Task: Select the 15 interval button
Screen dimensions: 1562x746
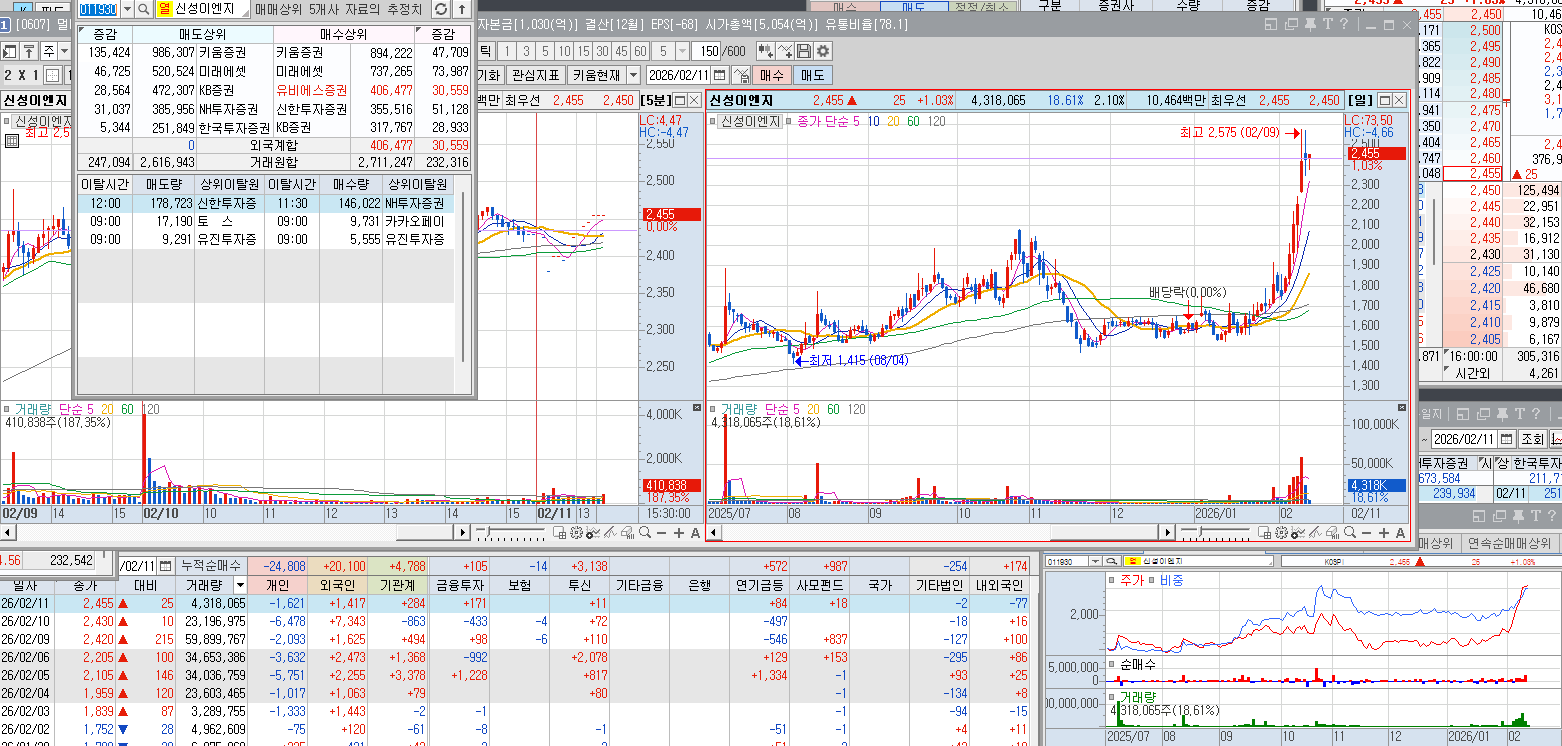Action: 585,51
